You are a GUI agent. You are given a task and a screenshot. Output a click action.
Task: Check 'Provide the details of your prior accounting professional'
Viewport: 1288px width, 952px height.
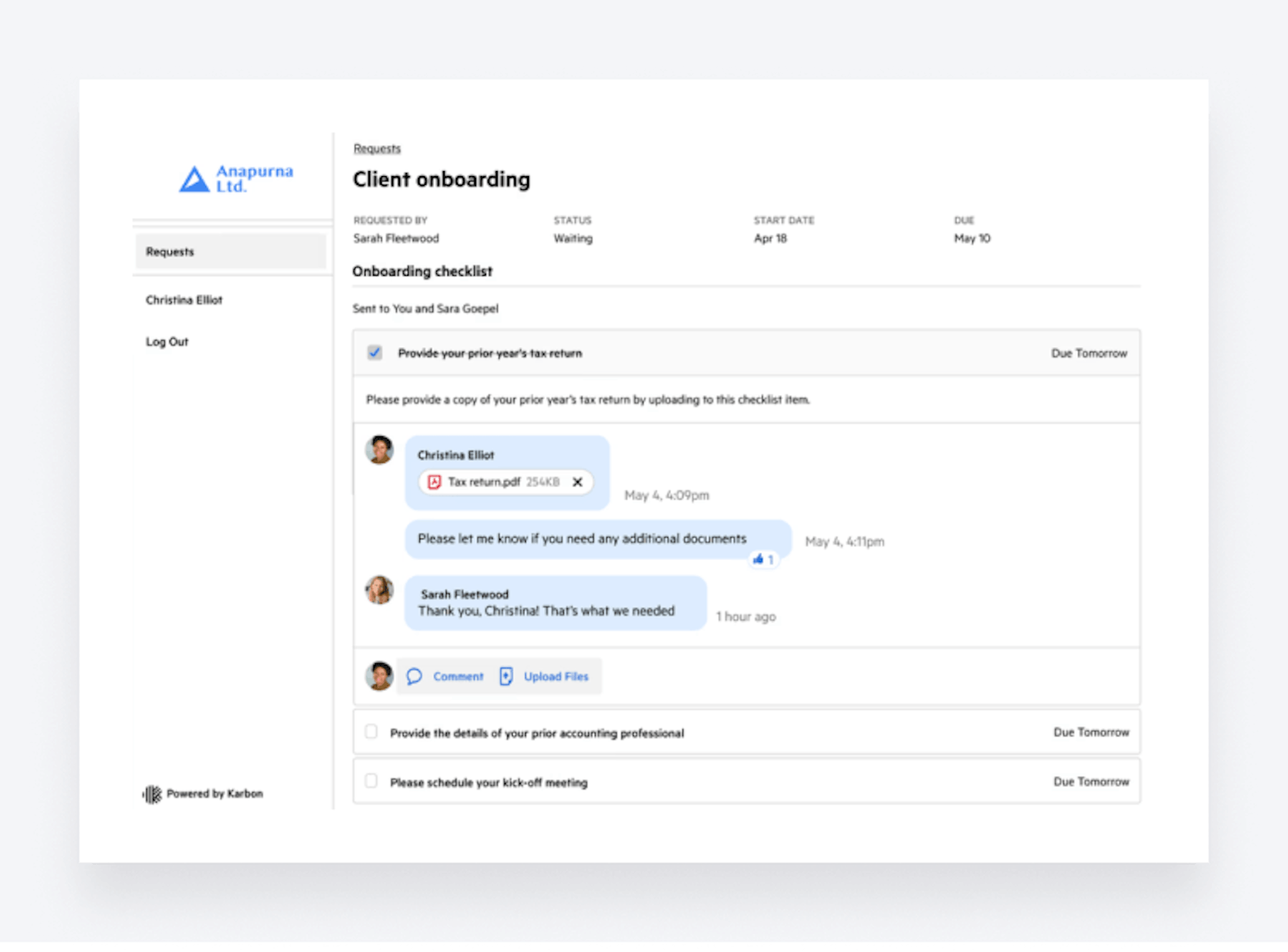pos(371,732)
